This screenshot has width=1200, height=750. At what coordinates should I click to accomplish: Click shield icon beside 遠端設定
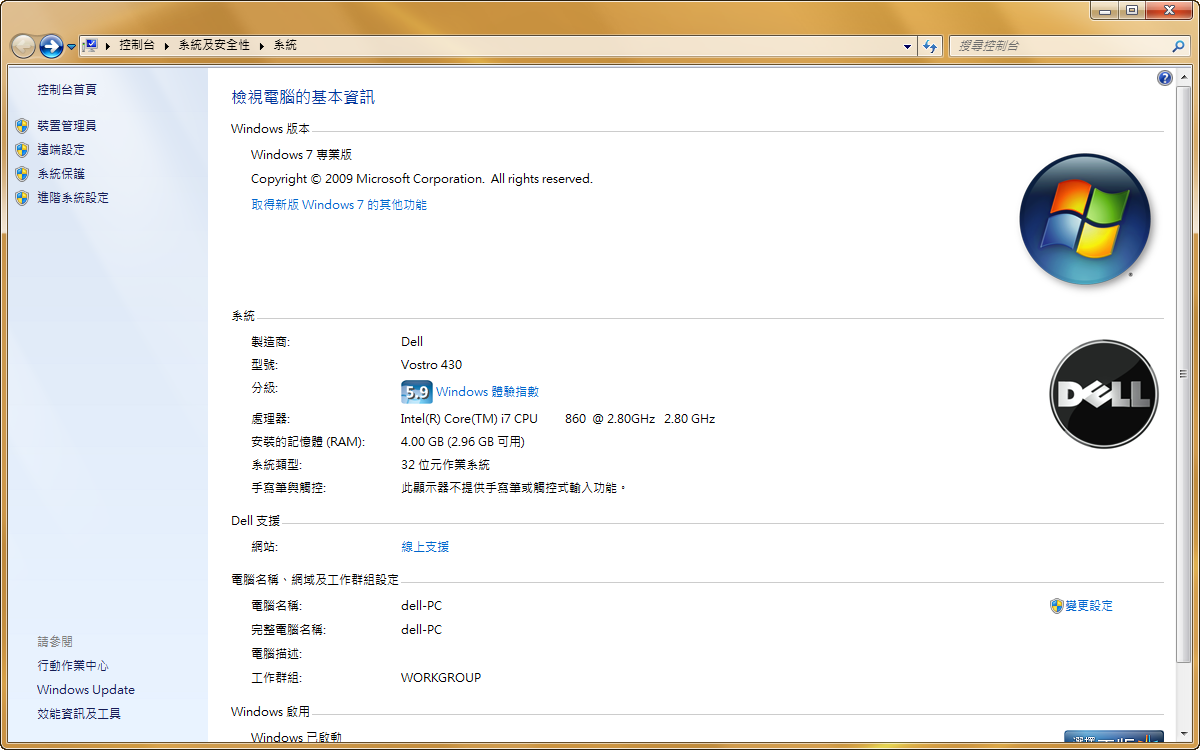pos(22,150)
